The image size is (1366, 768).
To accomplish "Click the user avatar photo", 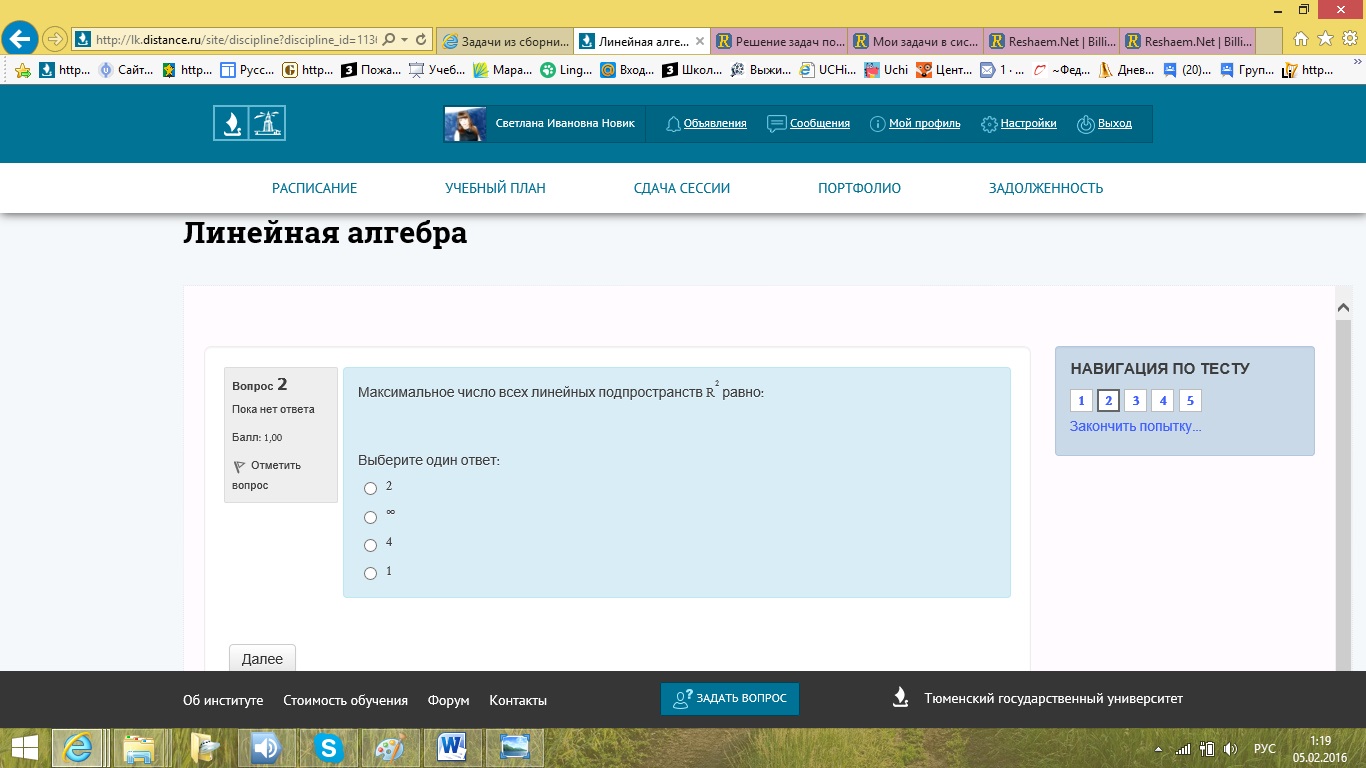I will pos(465,124).
